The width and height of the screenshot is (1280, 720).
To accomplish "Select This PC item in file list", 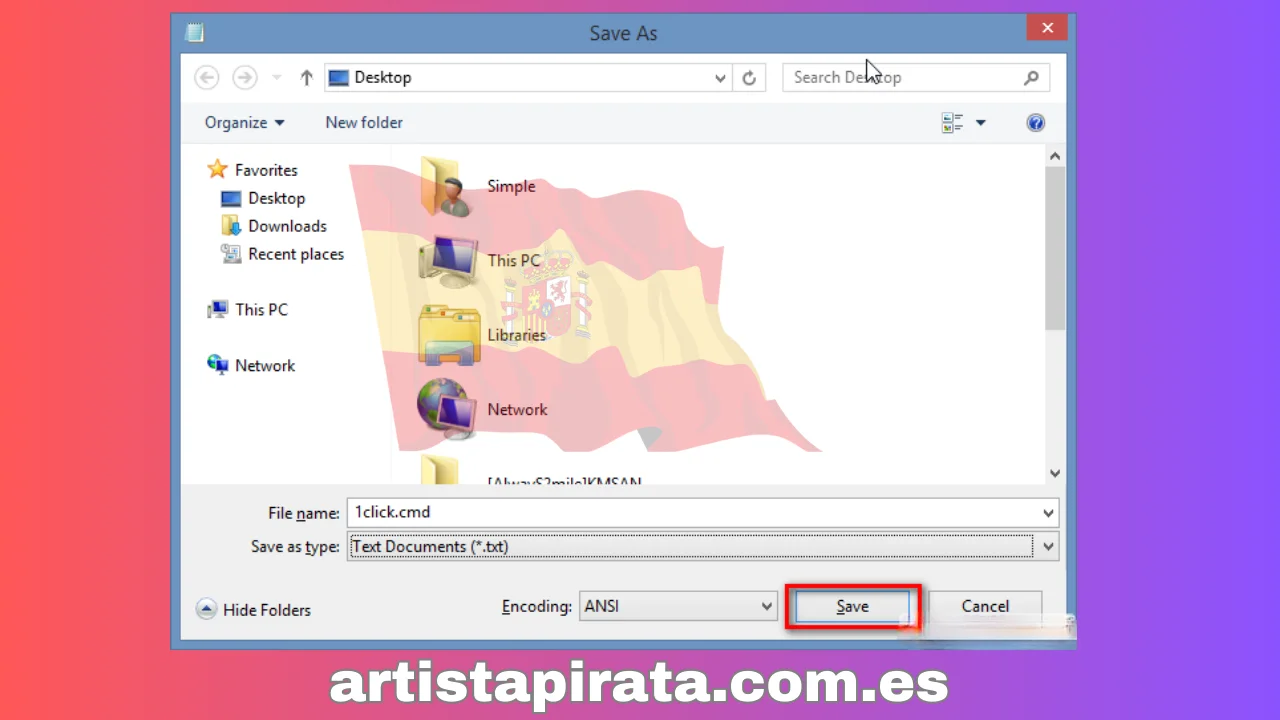I will click(x=479, y=260).
